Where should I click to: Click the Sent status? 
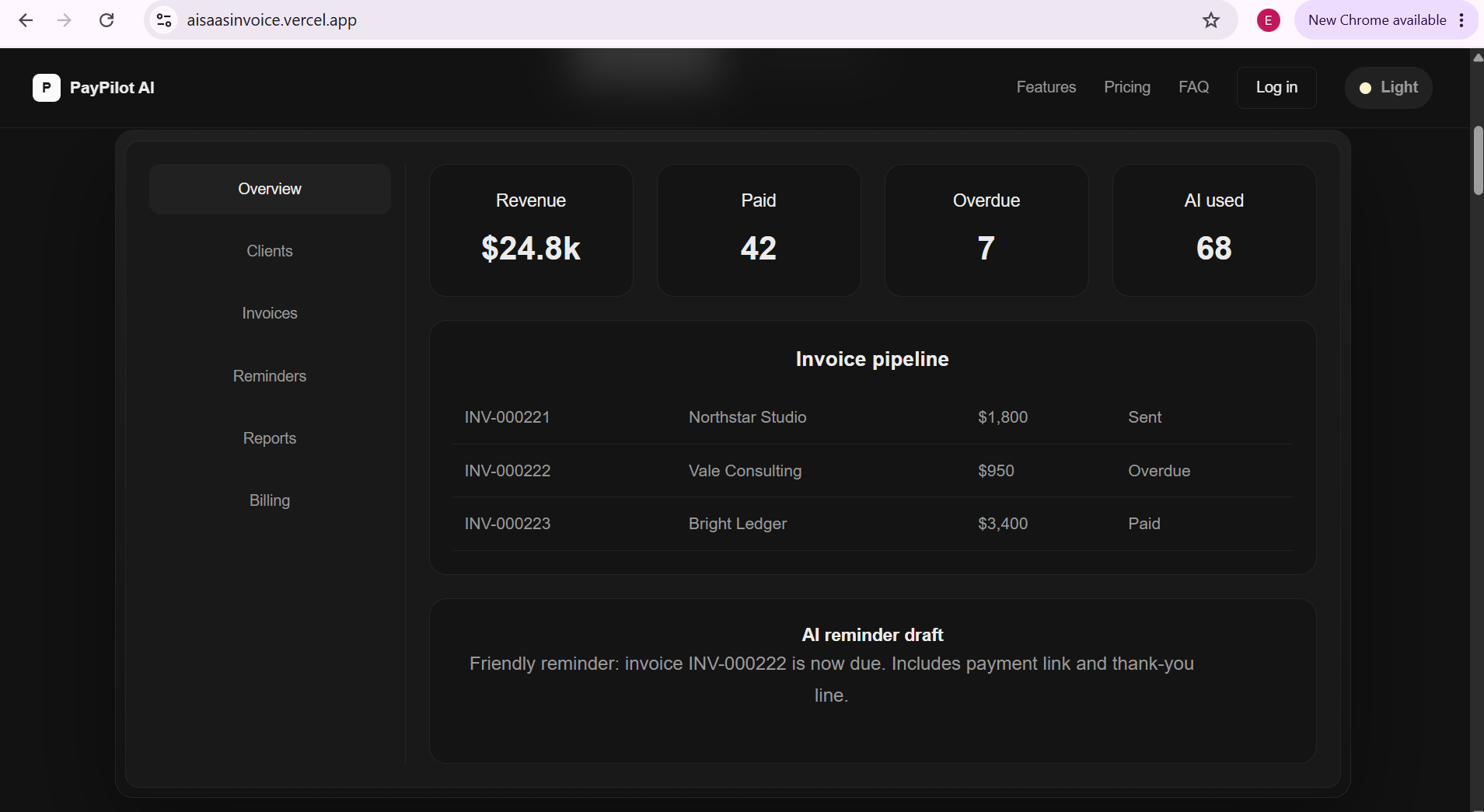(x=1144, y=417)
